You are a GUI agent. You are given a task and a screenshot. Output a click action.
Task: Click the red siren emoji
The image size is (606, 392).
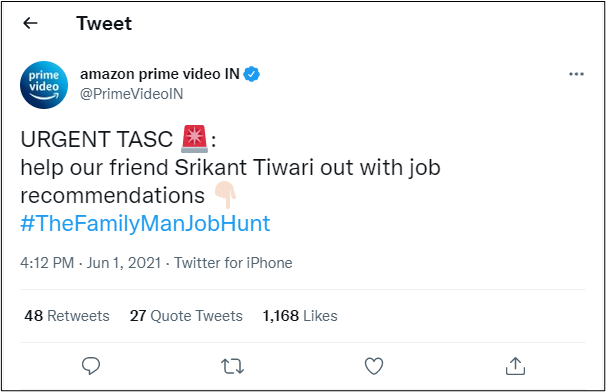click(194, 139)
